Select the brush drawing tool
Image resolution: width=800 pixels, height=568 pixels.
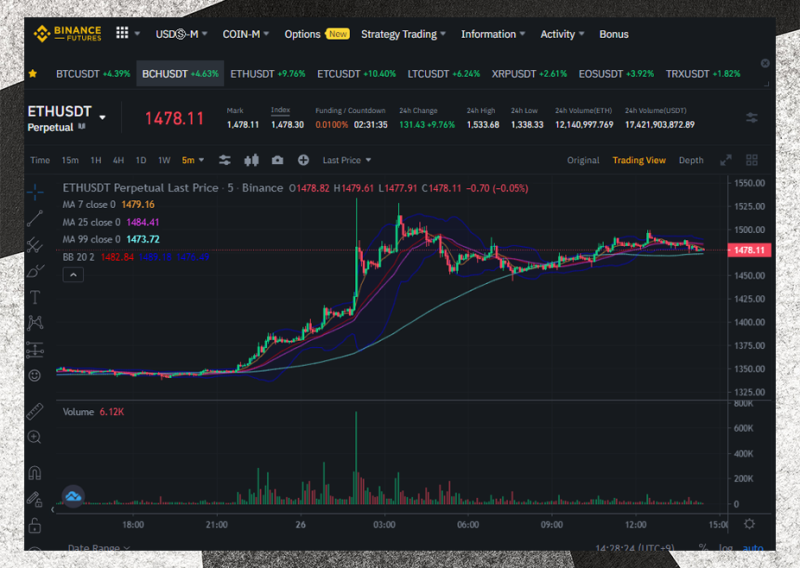[35, 271]
